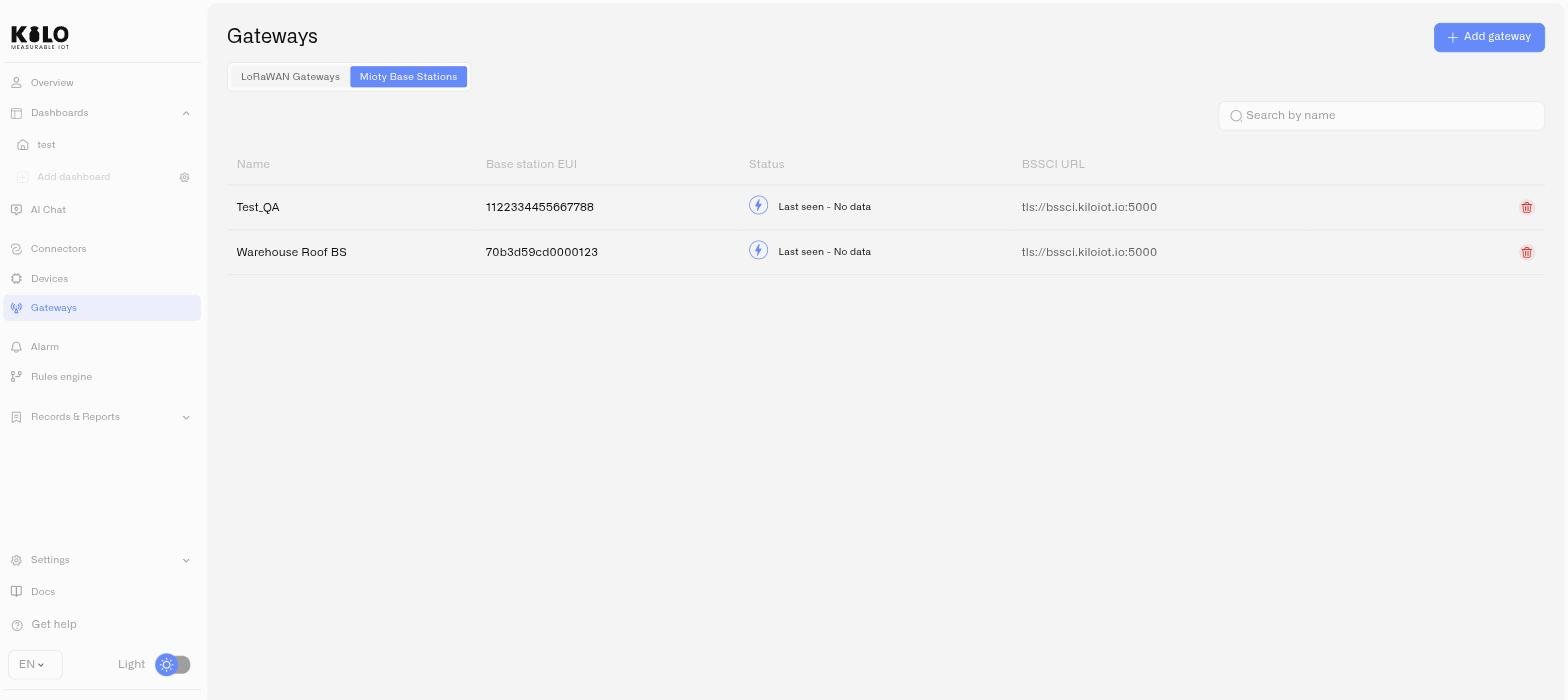
Task: Click the Status column header
Action: click(766, 164)
